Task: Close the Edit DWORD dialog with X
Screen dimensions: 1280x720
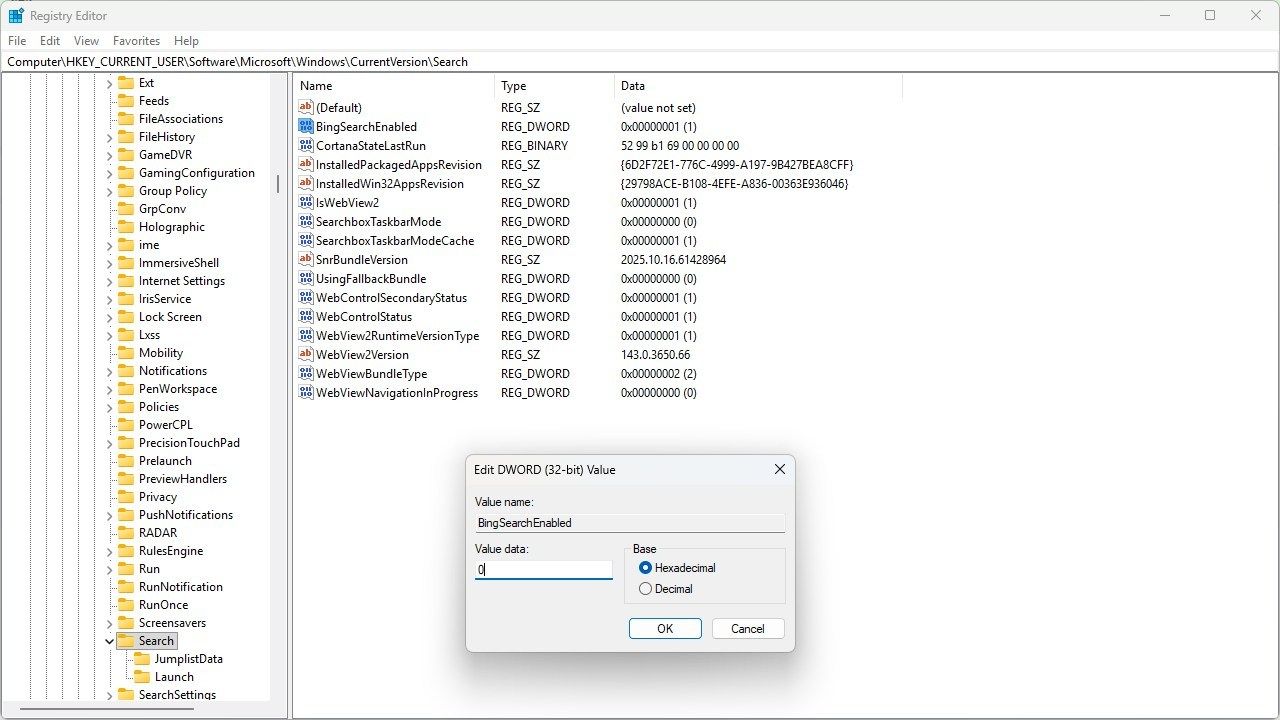Action: [780, 469]
